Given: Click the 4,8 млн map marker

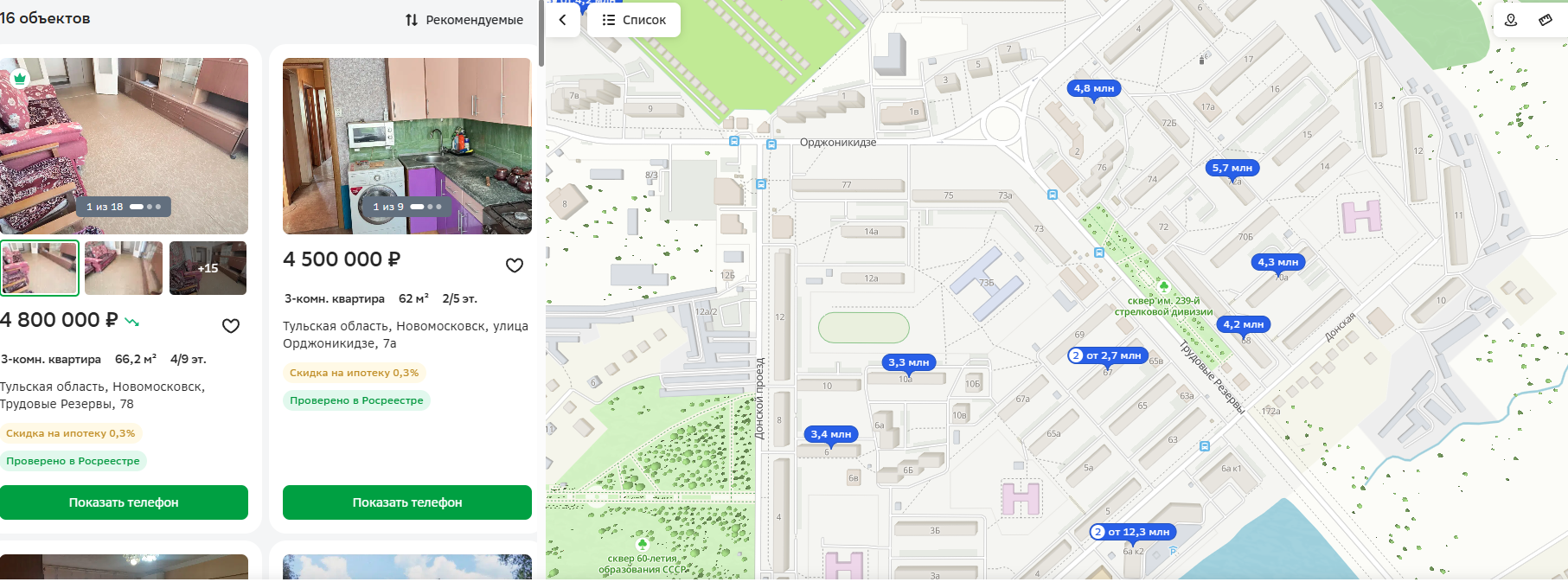Looking at the screenshot, I should (1094, 89).
